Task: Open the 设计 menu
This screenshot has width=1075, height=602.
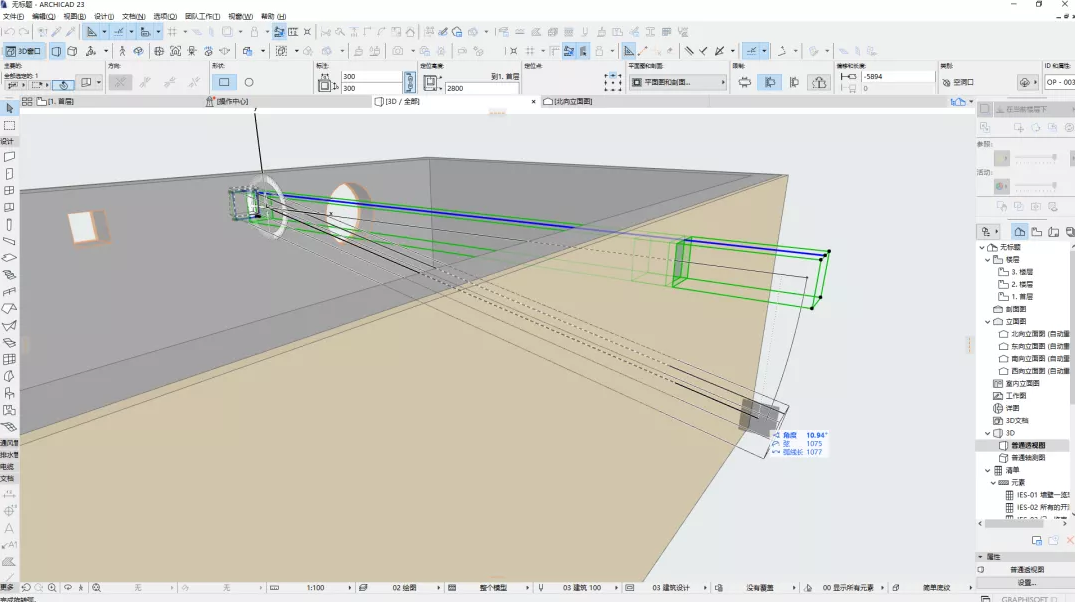Action: click(103, 17)
